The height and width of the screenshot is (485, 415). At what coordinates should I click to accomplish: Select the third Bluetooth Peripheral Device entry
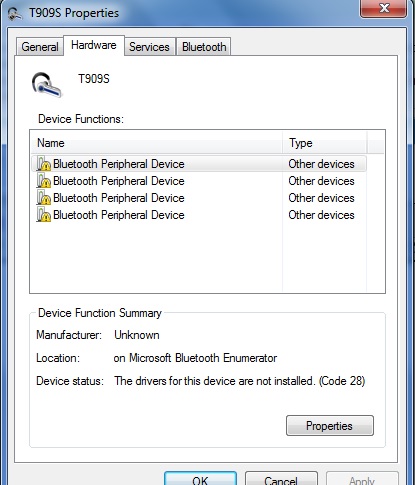tap(199, 198)
